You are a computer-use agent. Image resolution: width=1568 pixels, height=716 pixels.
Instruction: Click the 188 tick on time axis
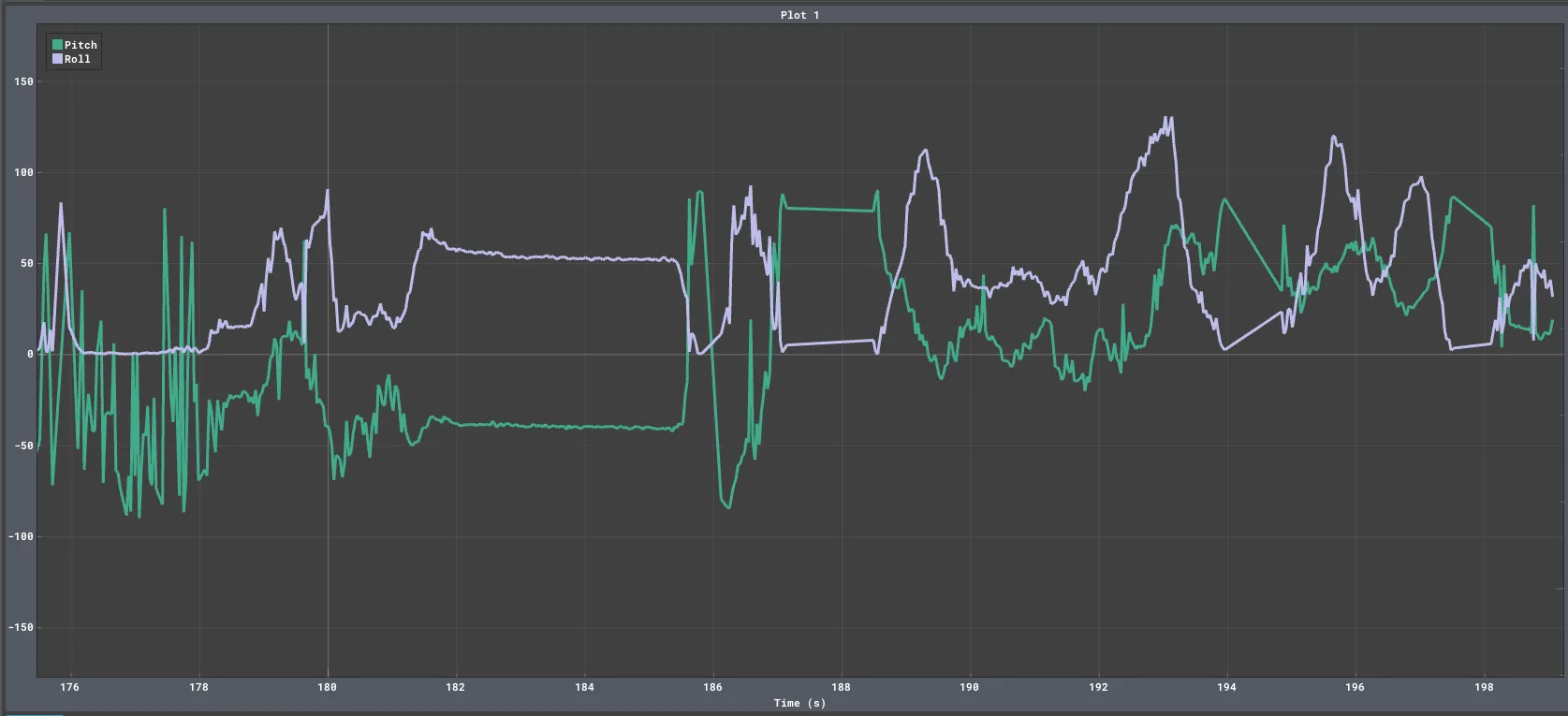click(841, 687)
